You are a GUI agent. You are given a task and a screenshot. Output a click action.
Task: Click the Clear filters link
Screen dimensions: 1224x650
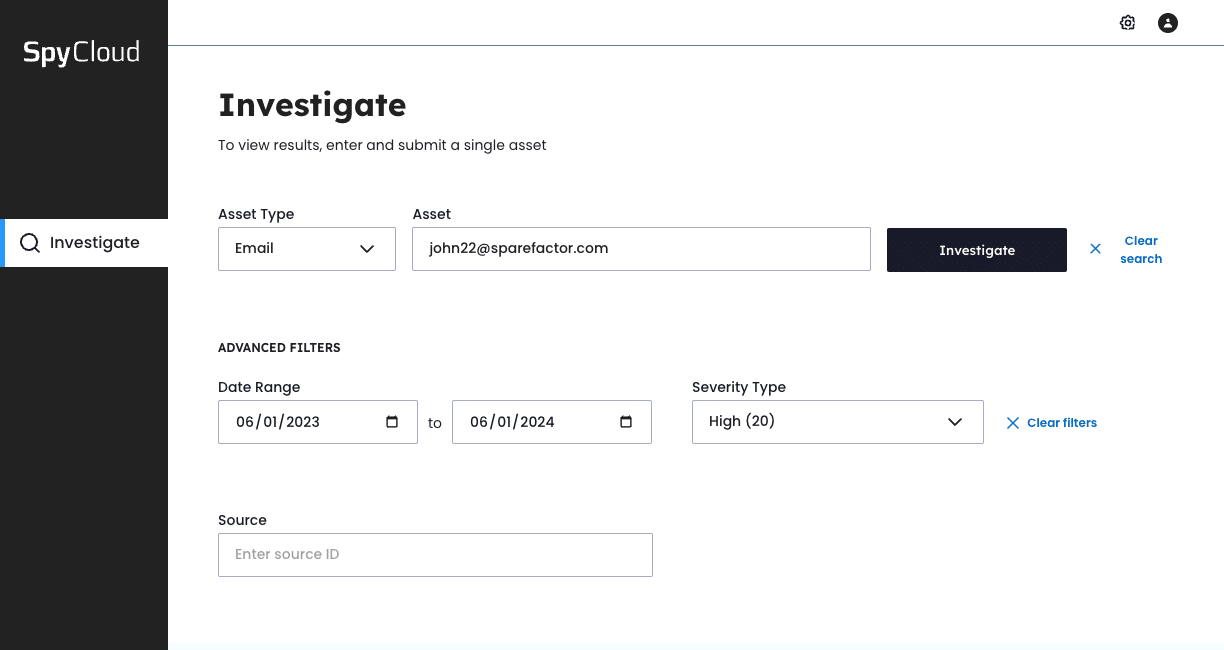click(1062, 422)
